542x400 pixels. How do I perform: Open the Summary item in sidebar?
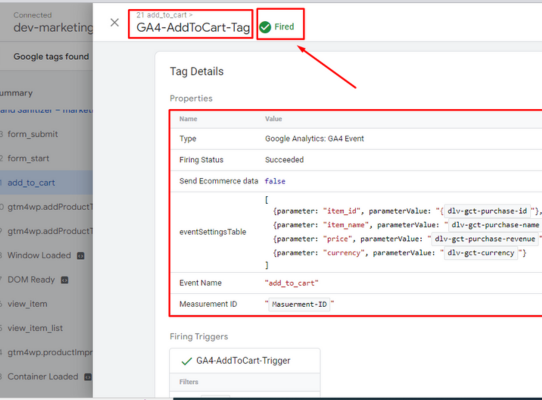point(16,93)
